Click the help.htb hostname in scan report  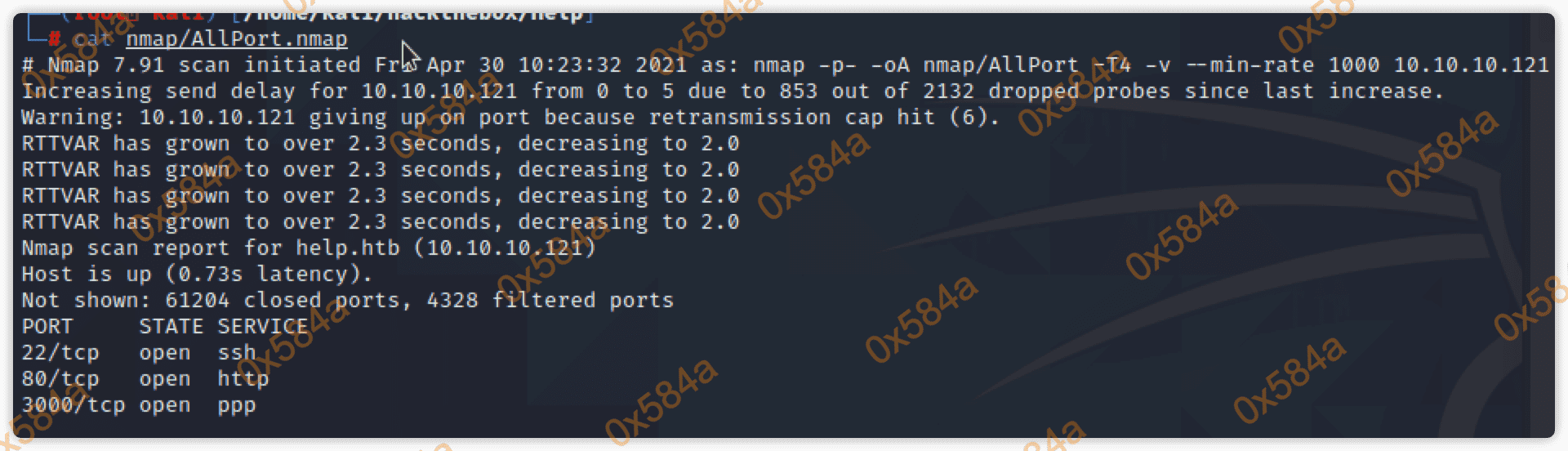[348, 248]
